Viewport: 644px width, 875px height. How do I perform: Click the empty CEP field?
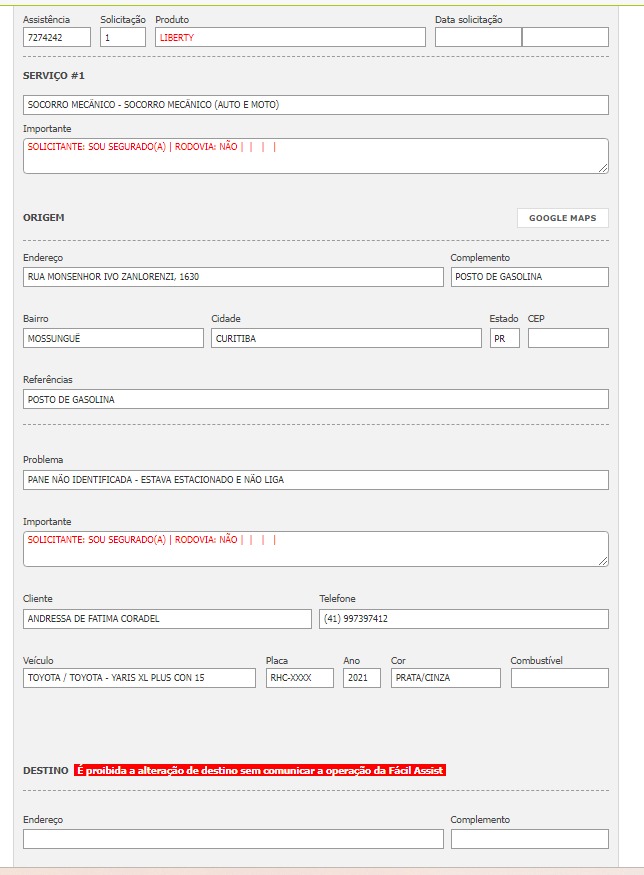click(567, 338)
